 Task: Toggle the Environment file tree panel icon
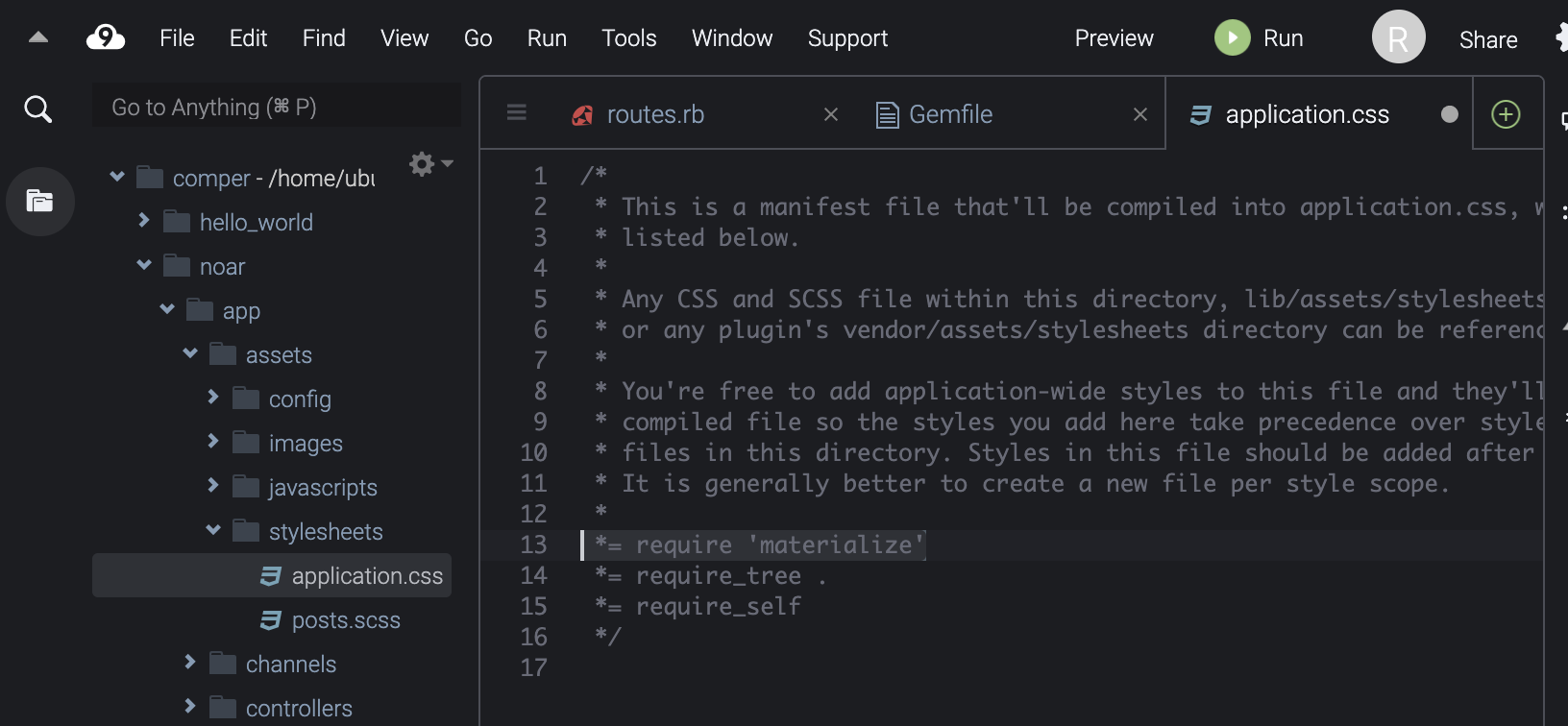click(39, 201)
